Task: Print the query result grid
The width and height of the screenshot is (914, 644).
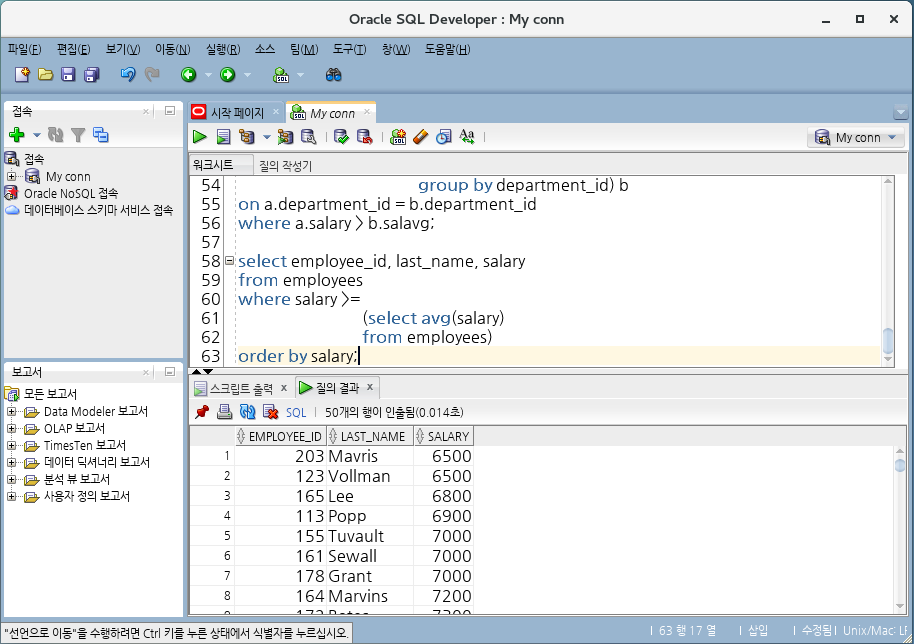Action: 224,412
